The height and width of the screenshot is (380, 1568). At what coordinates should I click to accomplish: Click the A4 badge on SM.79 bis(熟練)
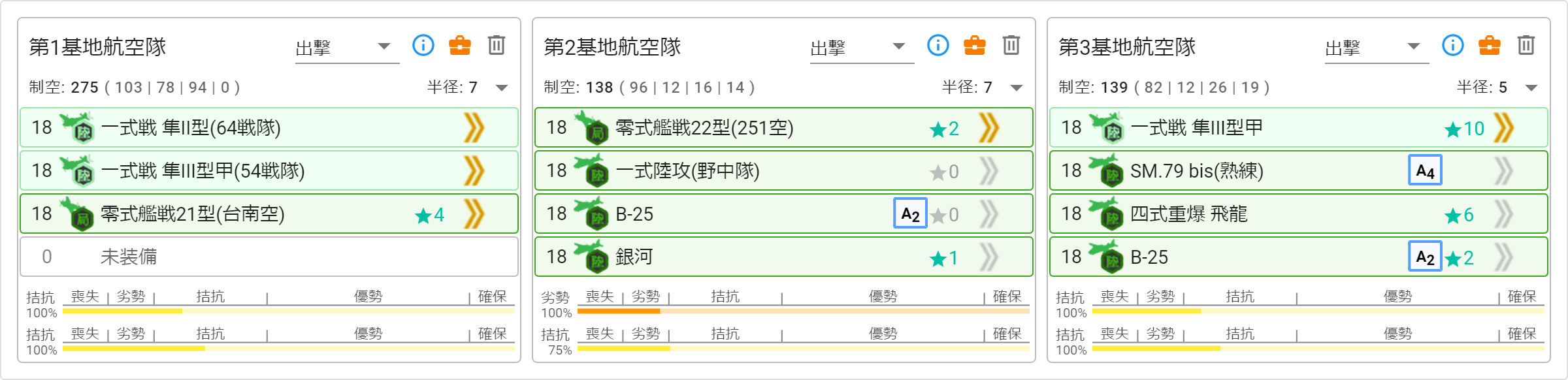click(1425, 171)
